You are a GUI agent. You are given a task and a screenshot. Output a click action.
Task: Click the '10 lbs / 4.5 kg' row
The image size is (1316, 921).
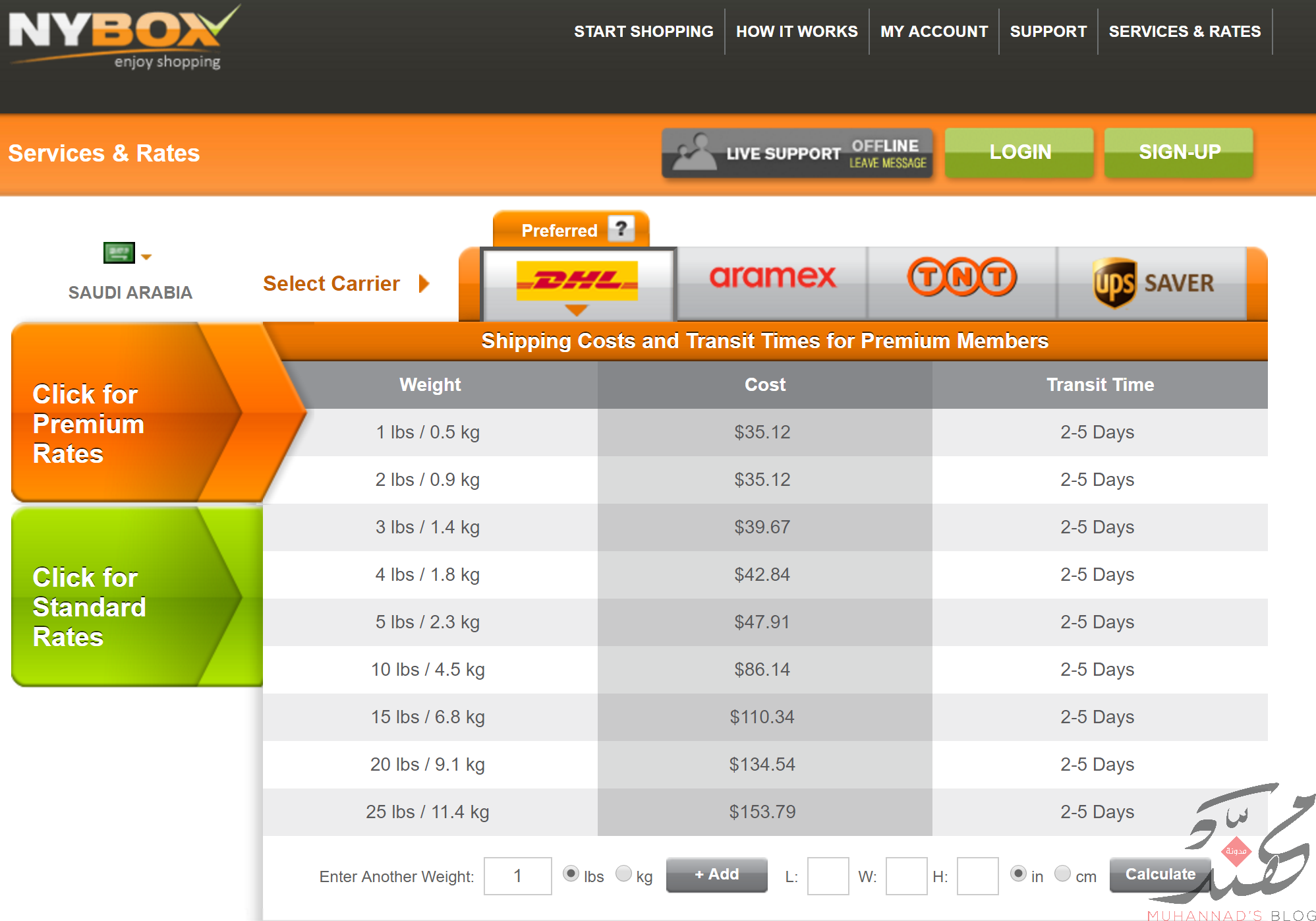click(765, 669)
